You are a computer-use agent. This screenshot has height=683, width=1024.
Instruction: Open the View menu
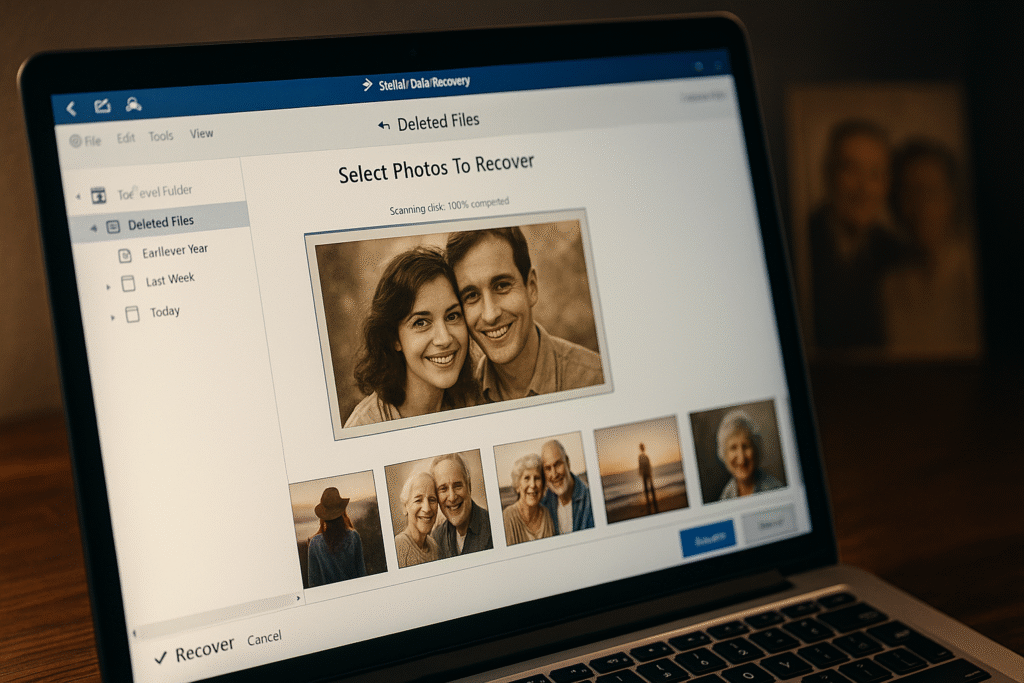[202, 134]
